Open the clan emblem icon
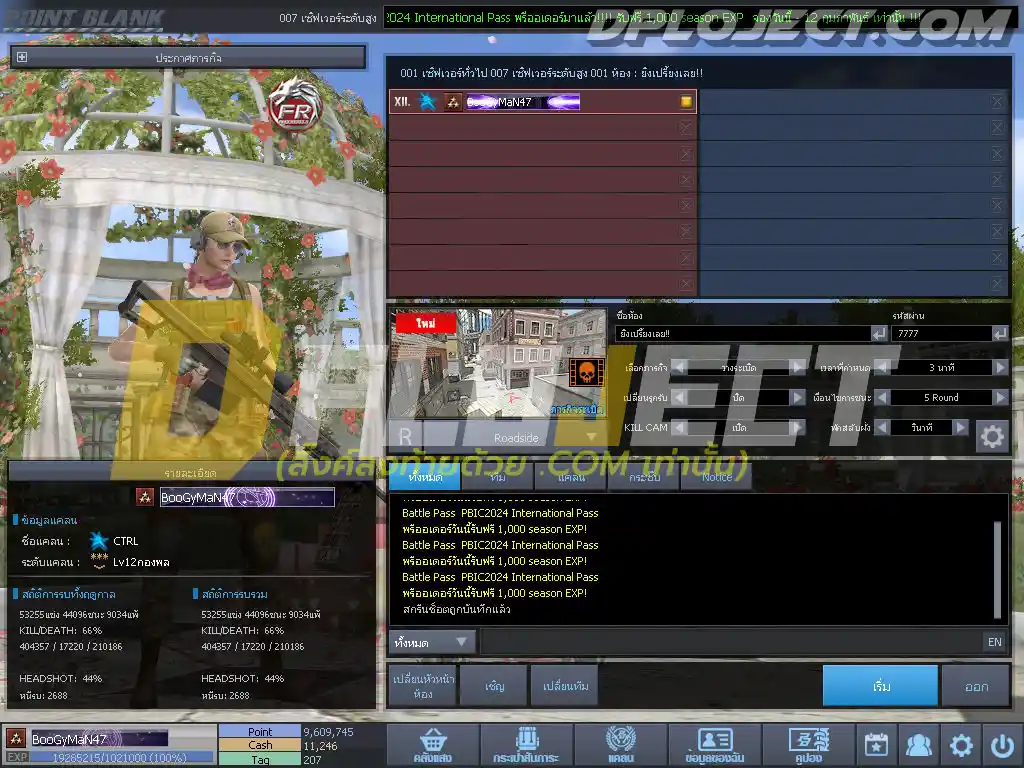Screen dimensions: 1024x768 click(620, 745)
